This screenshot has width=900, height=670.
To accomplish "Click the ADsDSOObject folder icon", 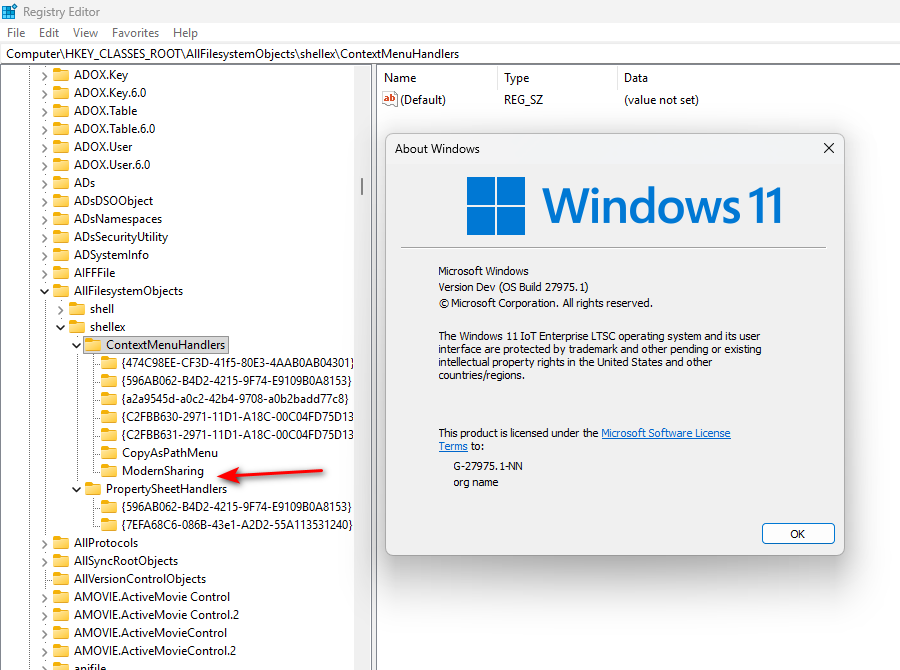I will 60,201.
